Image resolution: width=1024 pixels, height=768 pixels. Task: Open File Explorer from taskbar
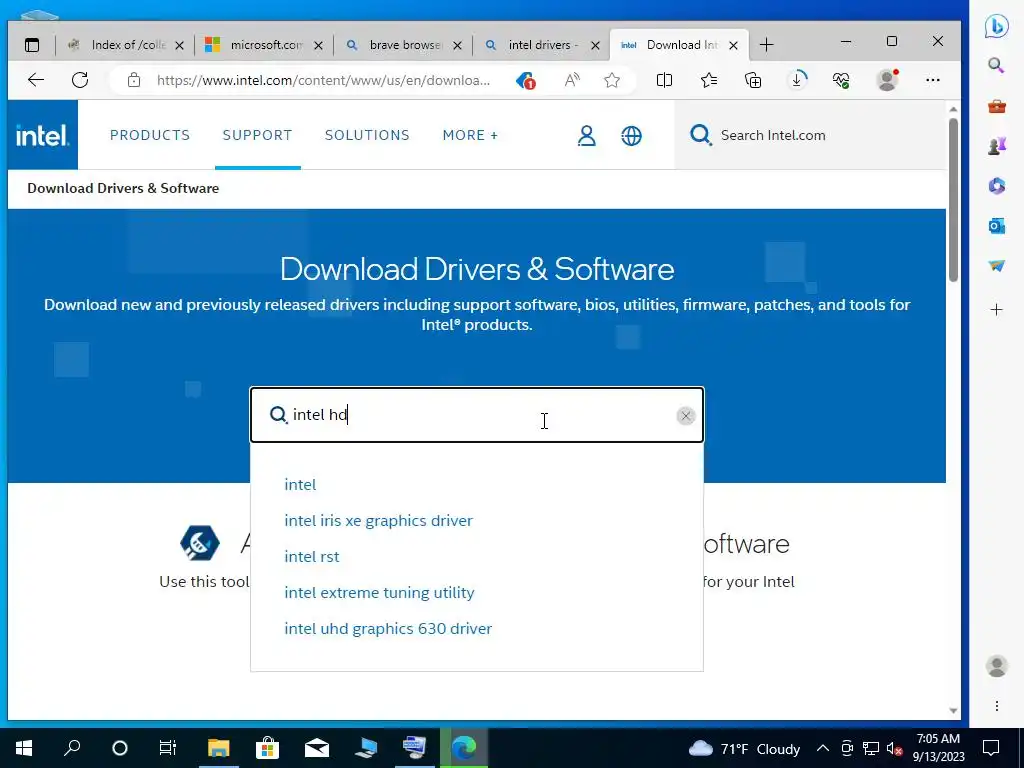[x=219, y=748]
